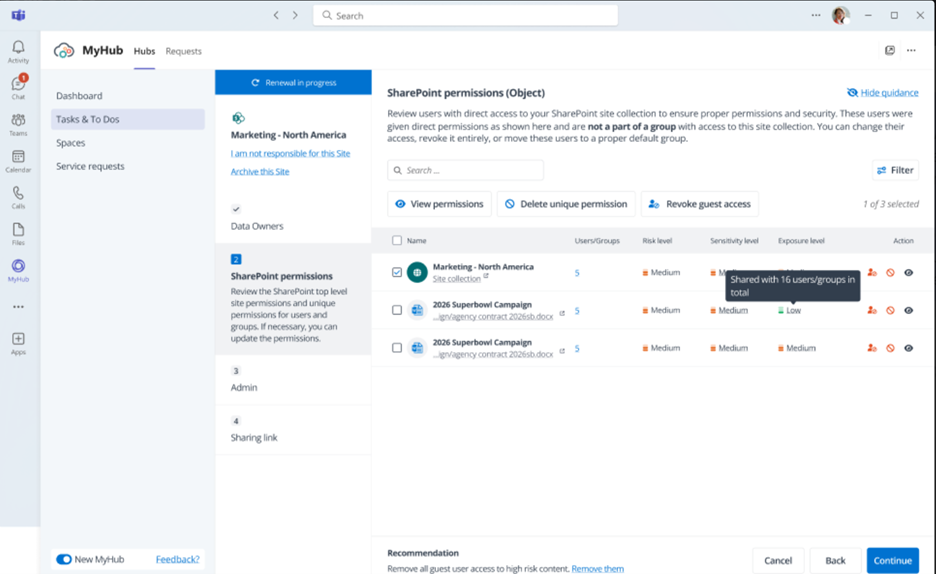
Task: Tick the select-all checkbox beside Name header
Action: pyautogui.click(x=397, y=241)
